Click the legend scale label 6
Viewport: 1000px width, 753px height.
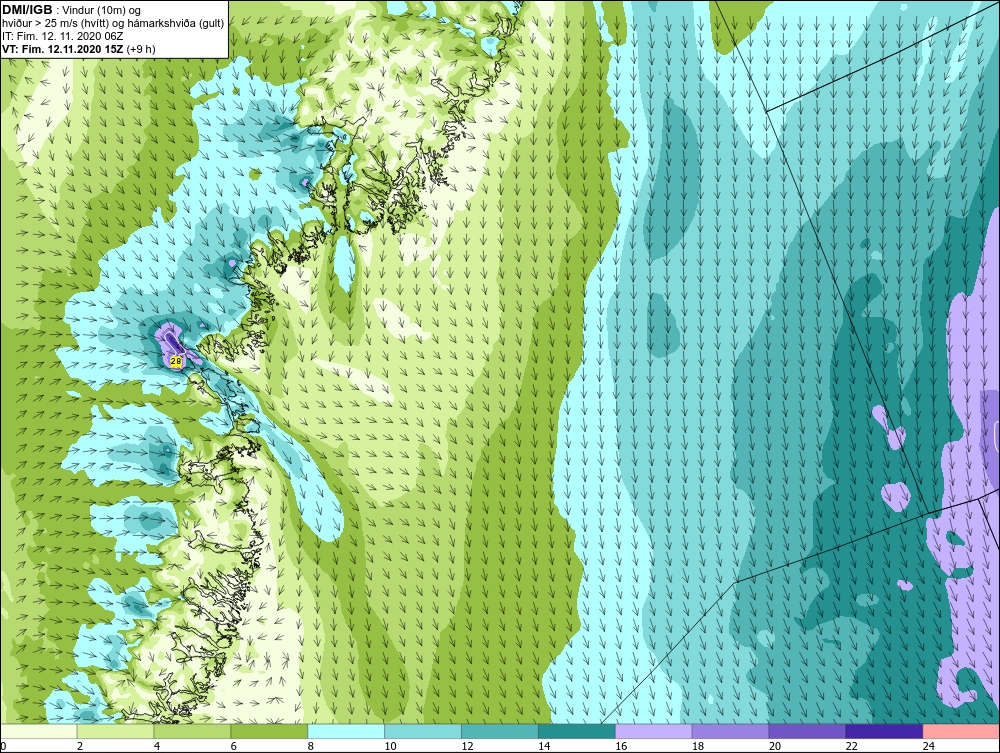(x=233, y=746)
